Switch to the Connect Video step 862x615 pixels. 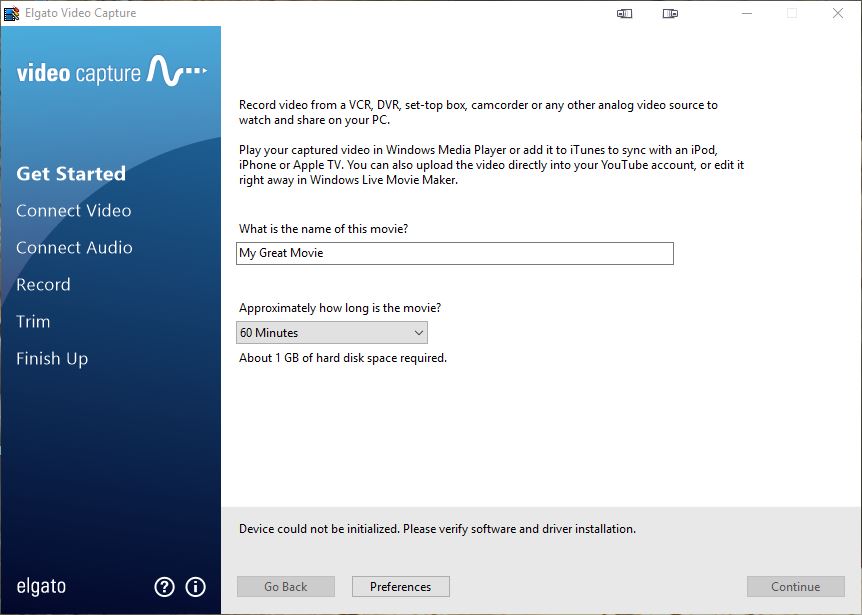click(x=73, y=210)
